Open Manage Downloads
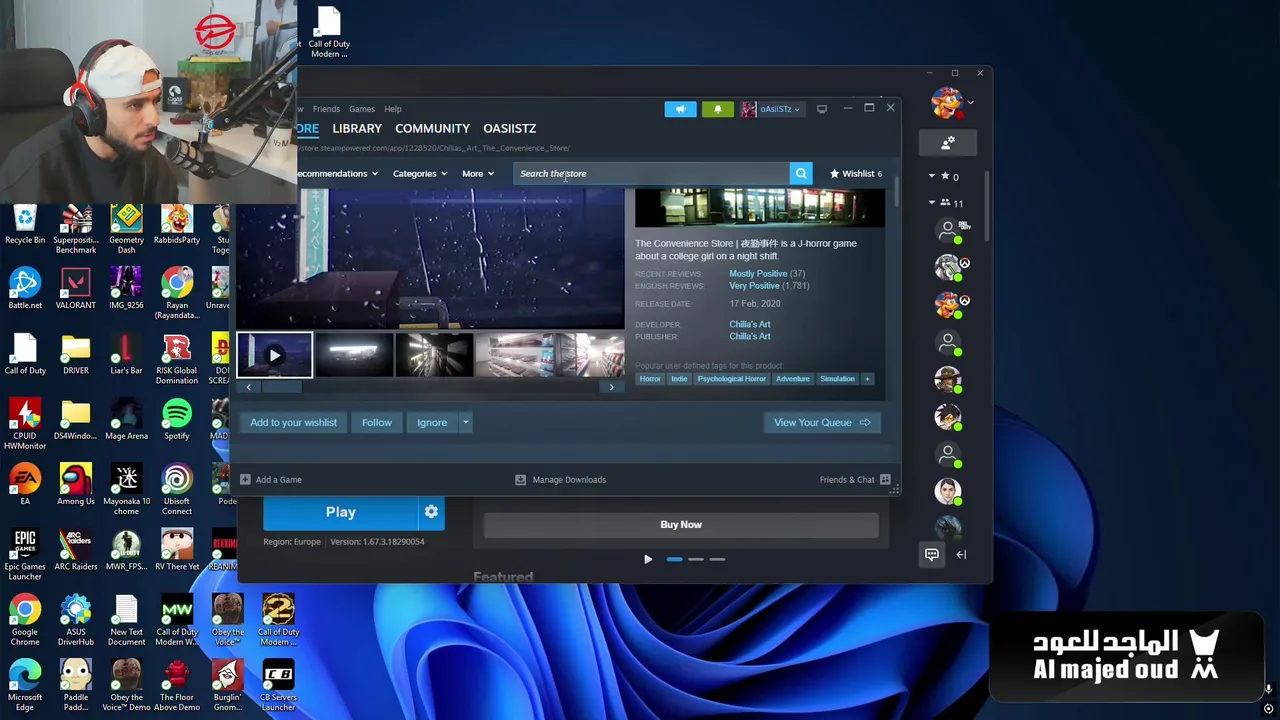This screenshot has height=720, width=1280. [x=560, y=480]
